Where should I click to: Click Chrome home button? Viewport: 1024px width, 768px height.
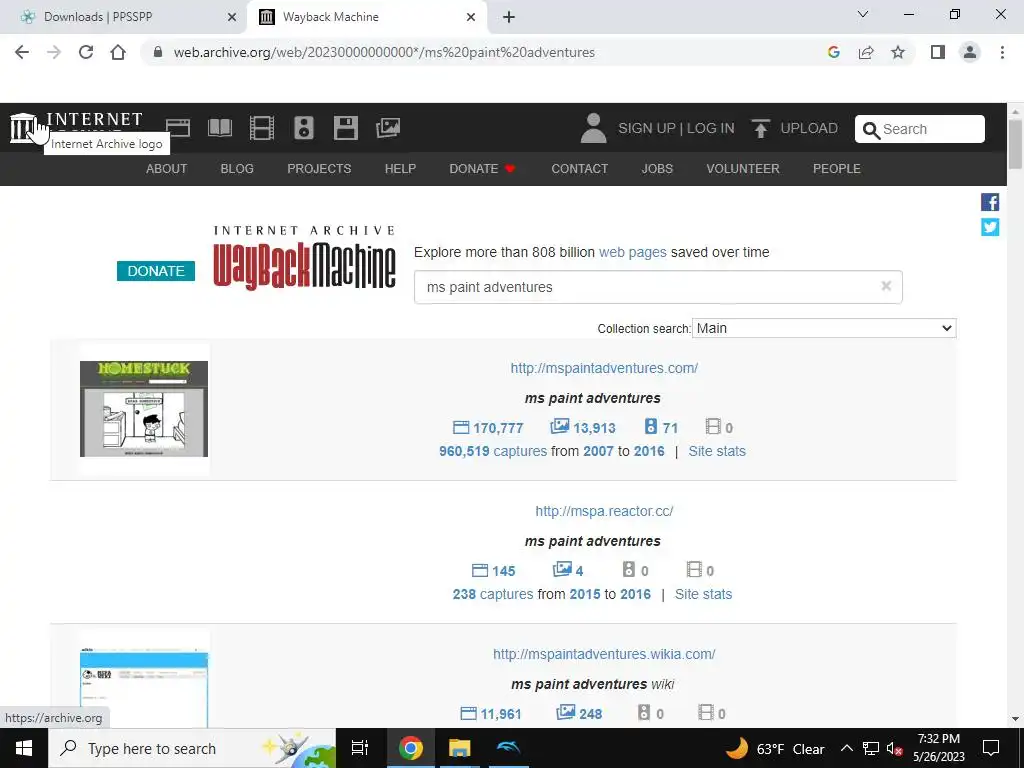[x=118, y=52]
